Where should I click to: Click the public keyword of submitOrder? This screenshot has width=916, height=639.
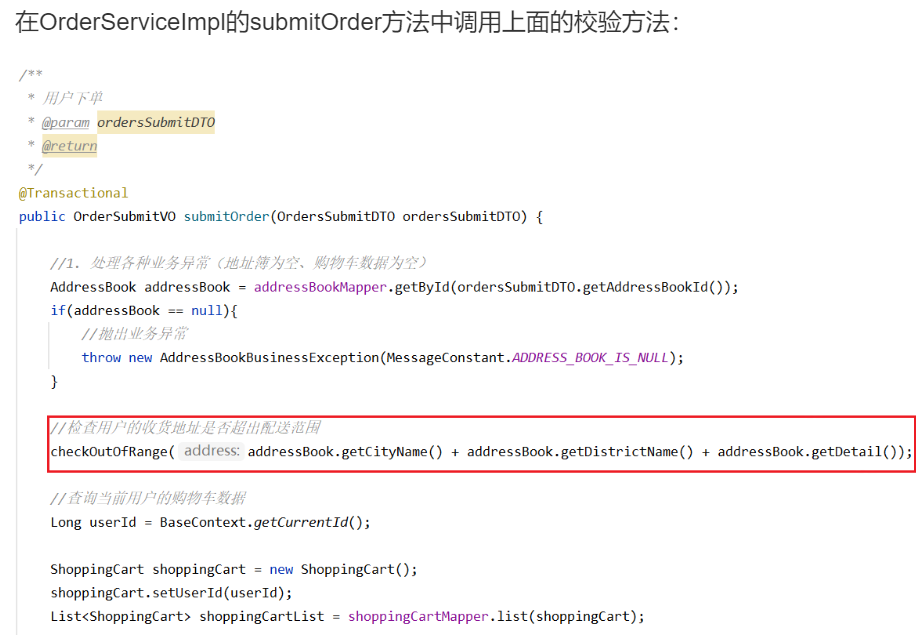pyautogui.click(x=42, y=216)
